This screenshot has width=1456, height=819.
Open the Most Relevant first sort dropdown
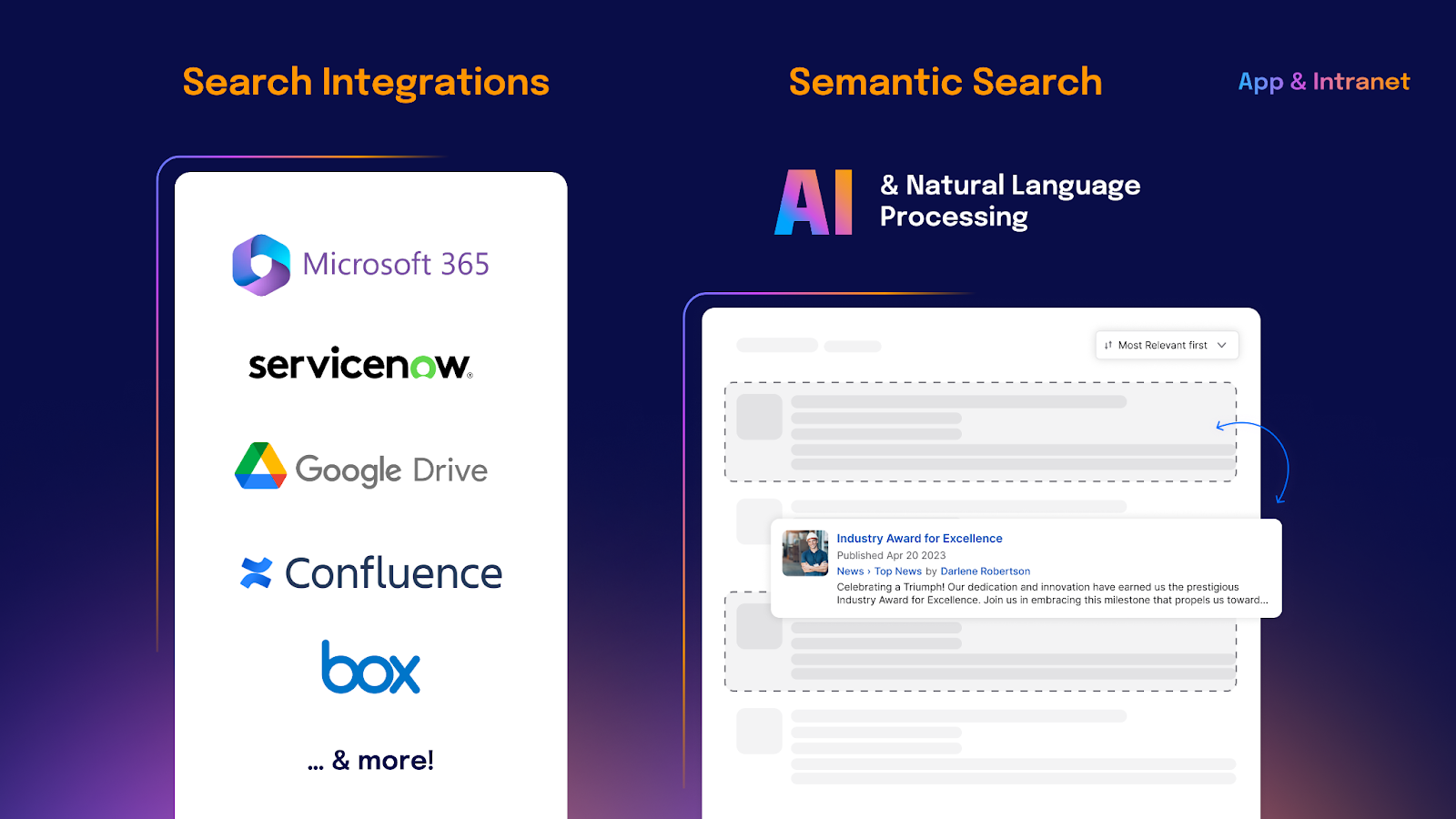(x=1166, y=345)
